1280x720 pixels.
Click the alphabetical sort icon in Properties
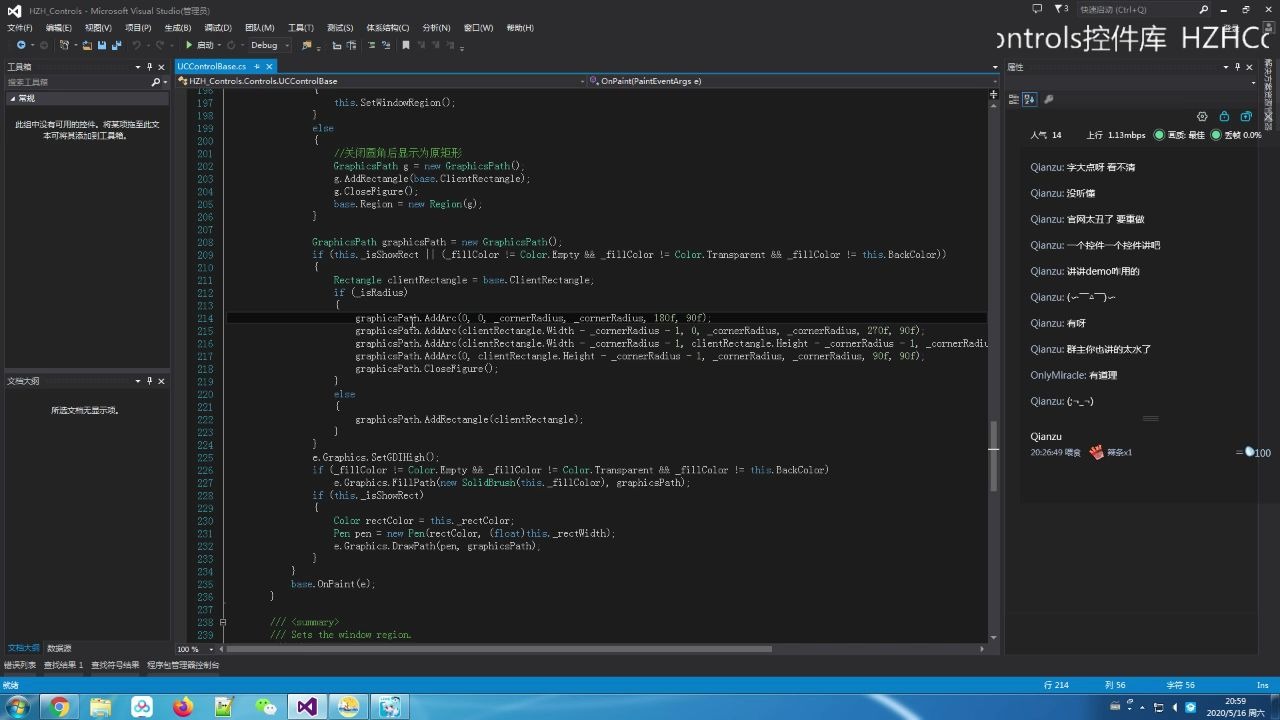pyautogui.click(x=1029, y=99)
